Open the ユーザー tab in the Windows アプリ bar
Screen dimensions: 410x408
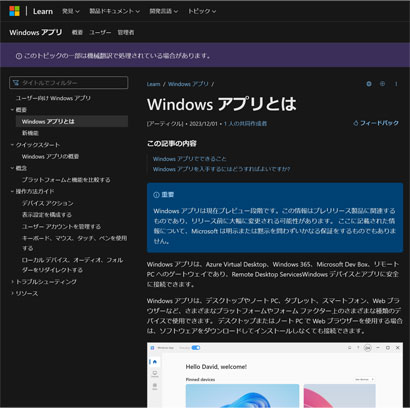pos(100,32)
